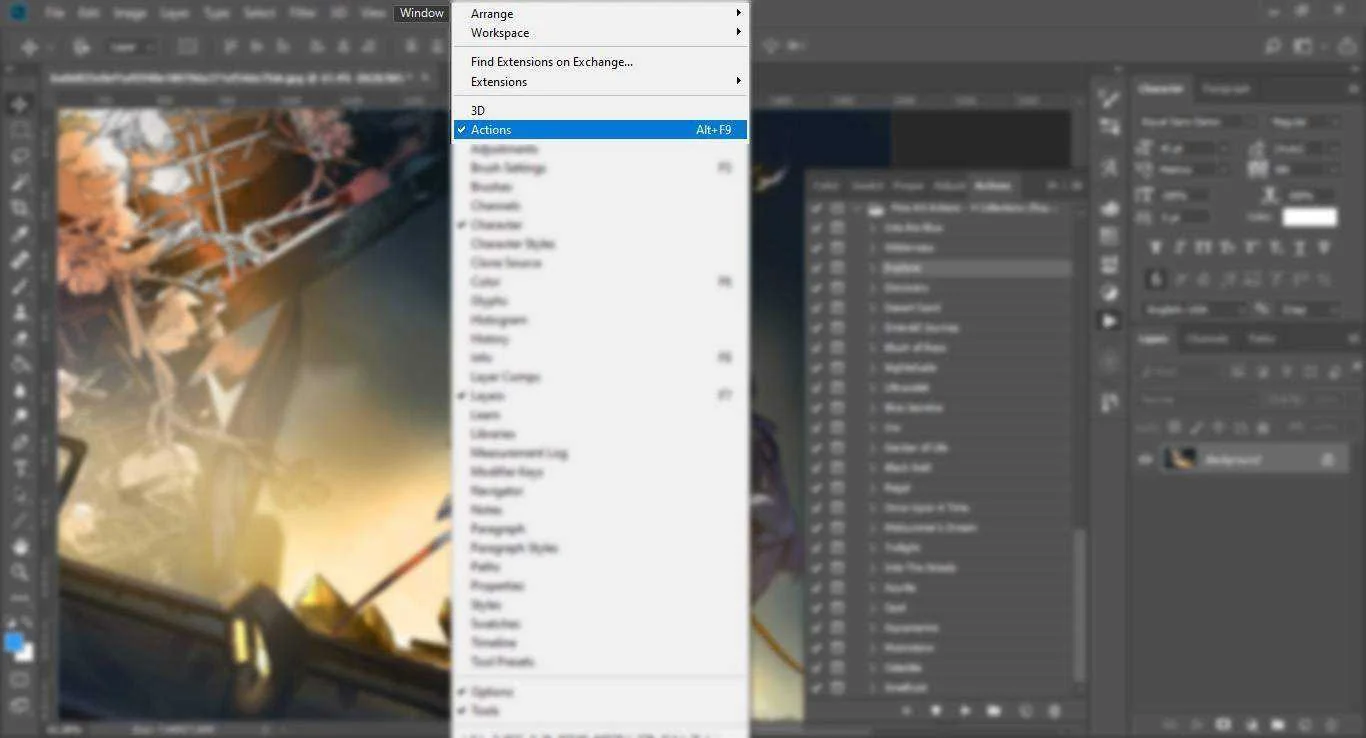
Task: Choose 3D in the Window menu
Action: [x=600, y=110]
